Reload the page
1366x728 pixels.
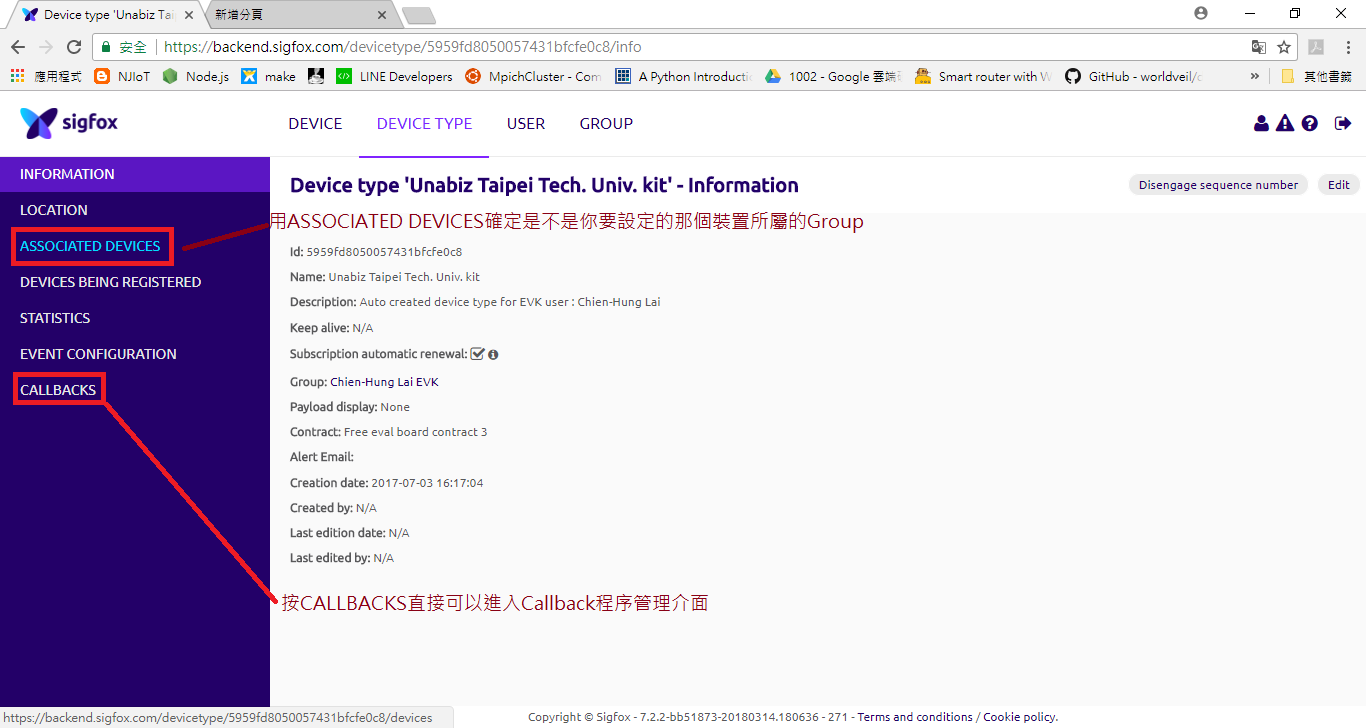(x=74, y=47)
